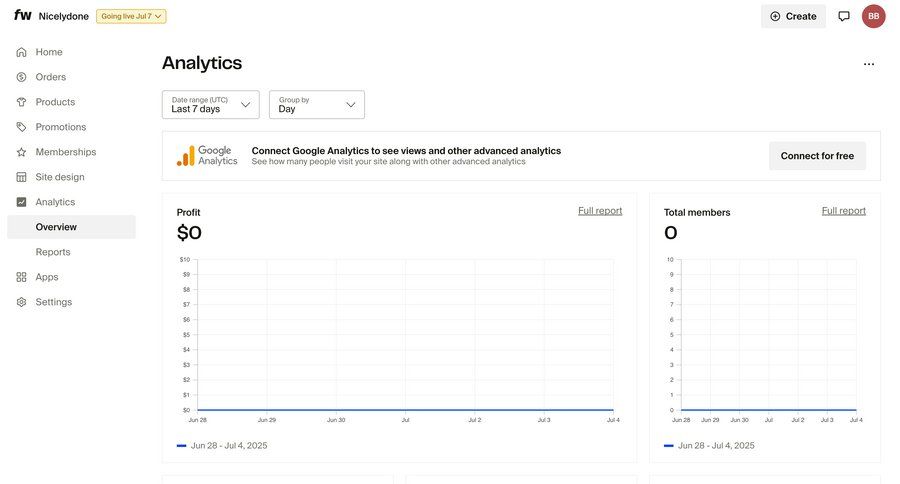The height and width of the screenshot is (484, 900).
Task: Open the Profit Full report link
Action: click(600, 211)
